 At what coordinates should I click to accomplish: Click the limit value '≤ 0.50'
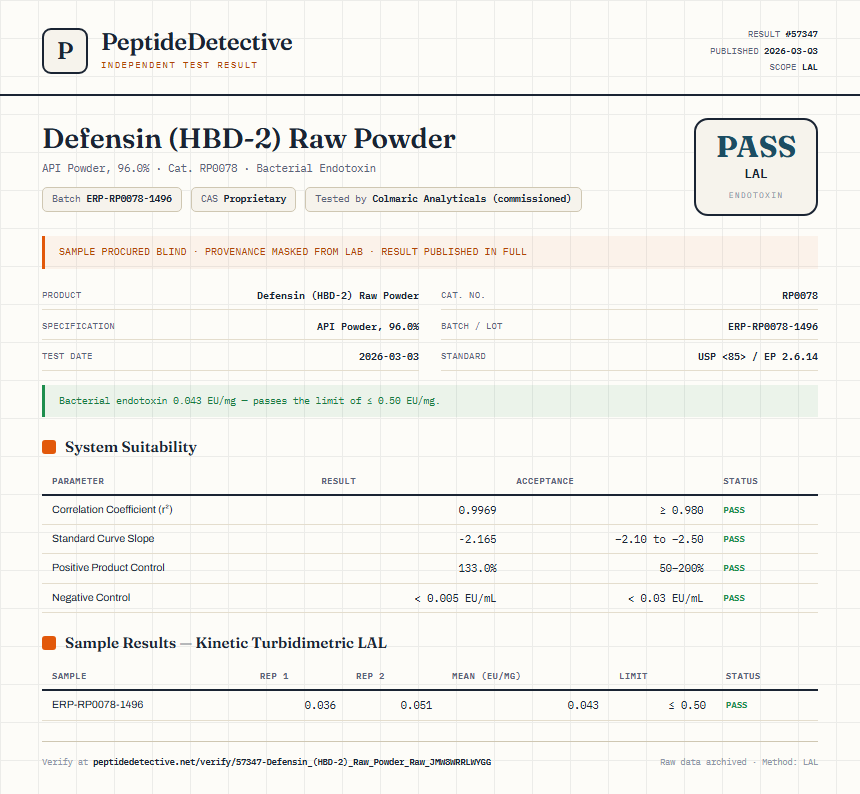click(x=687, y=706)
